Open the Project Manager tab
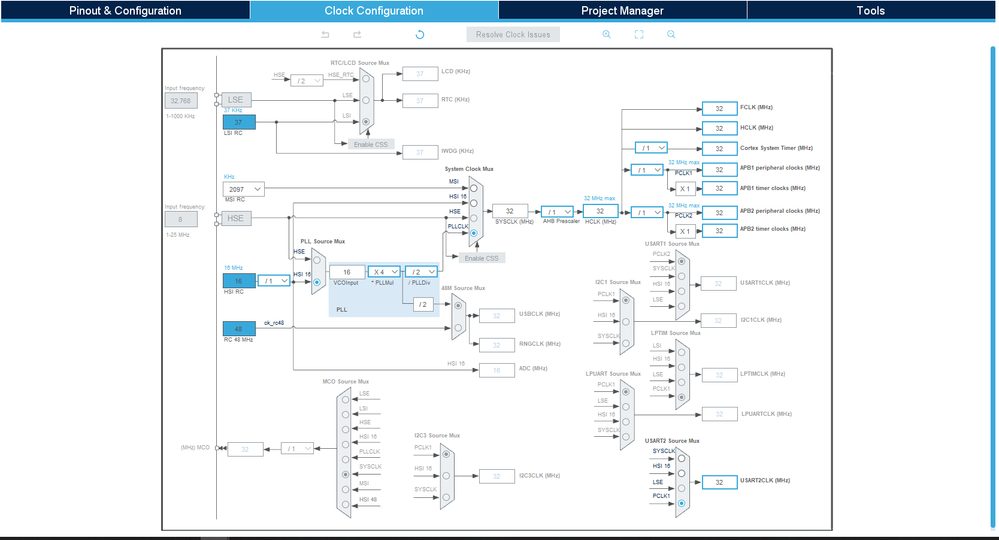The height and width of the screenshot is (540, 999). tap(622, 10)
